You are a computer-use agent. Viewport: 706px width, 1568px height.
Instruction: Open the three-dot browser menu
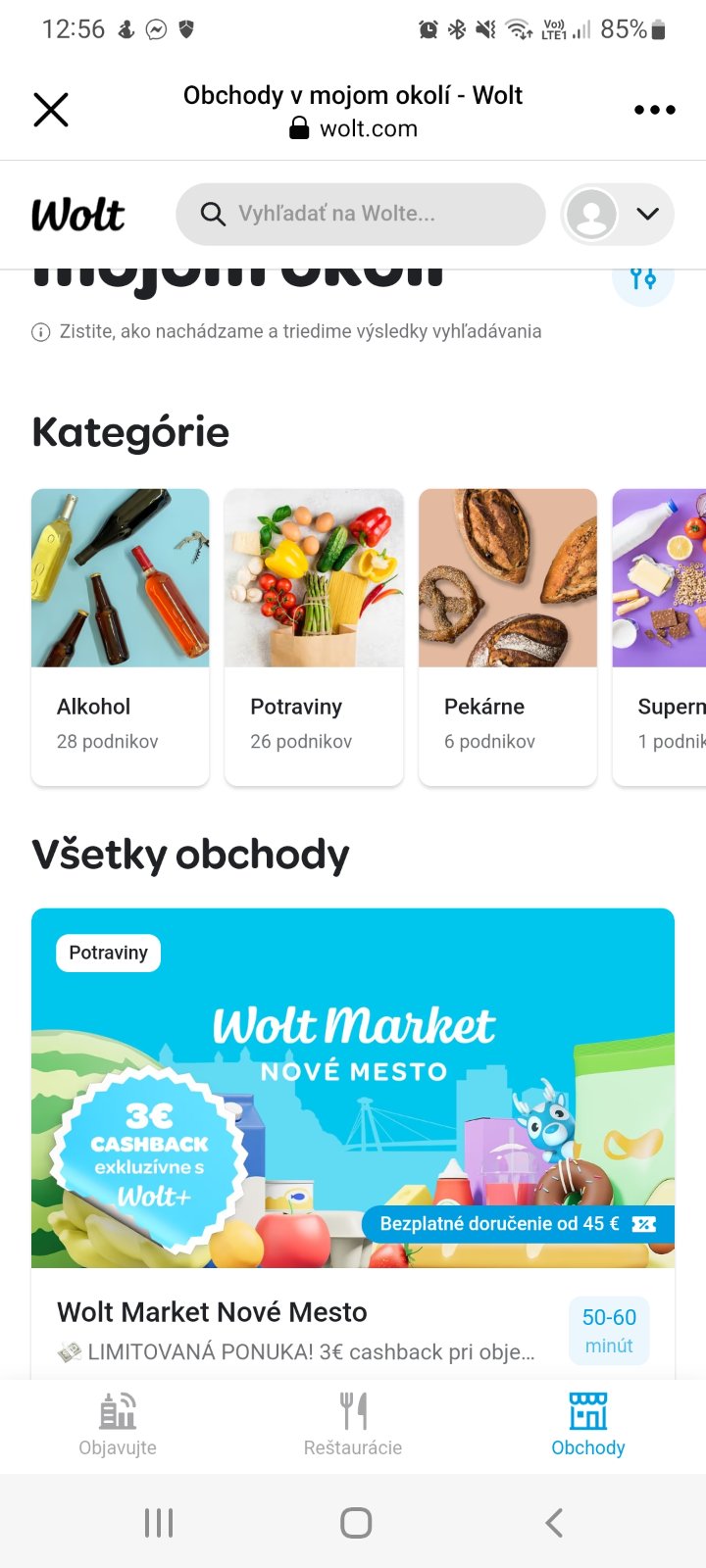[654, 110]
